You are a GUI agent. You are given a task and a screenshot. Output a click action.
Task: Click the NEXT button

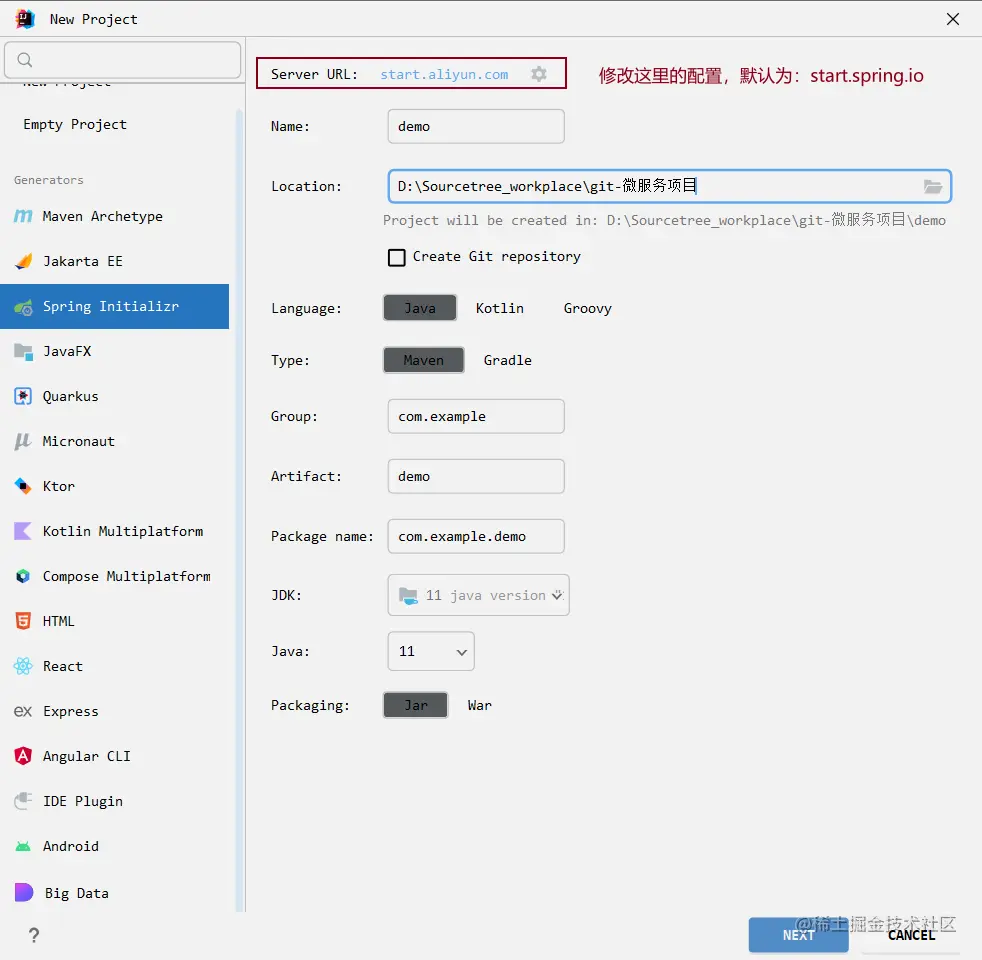798,935
